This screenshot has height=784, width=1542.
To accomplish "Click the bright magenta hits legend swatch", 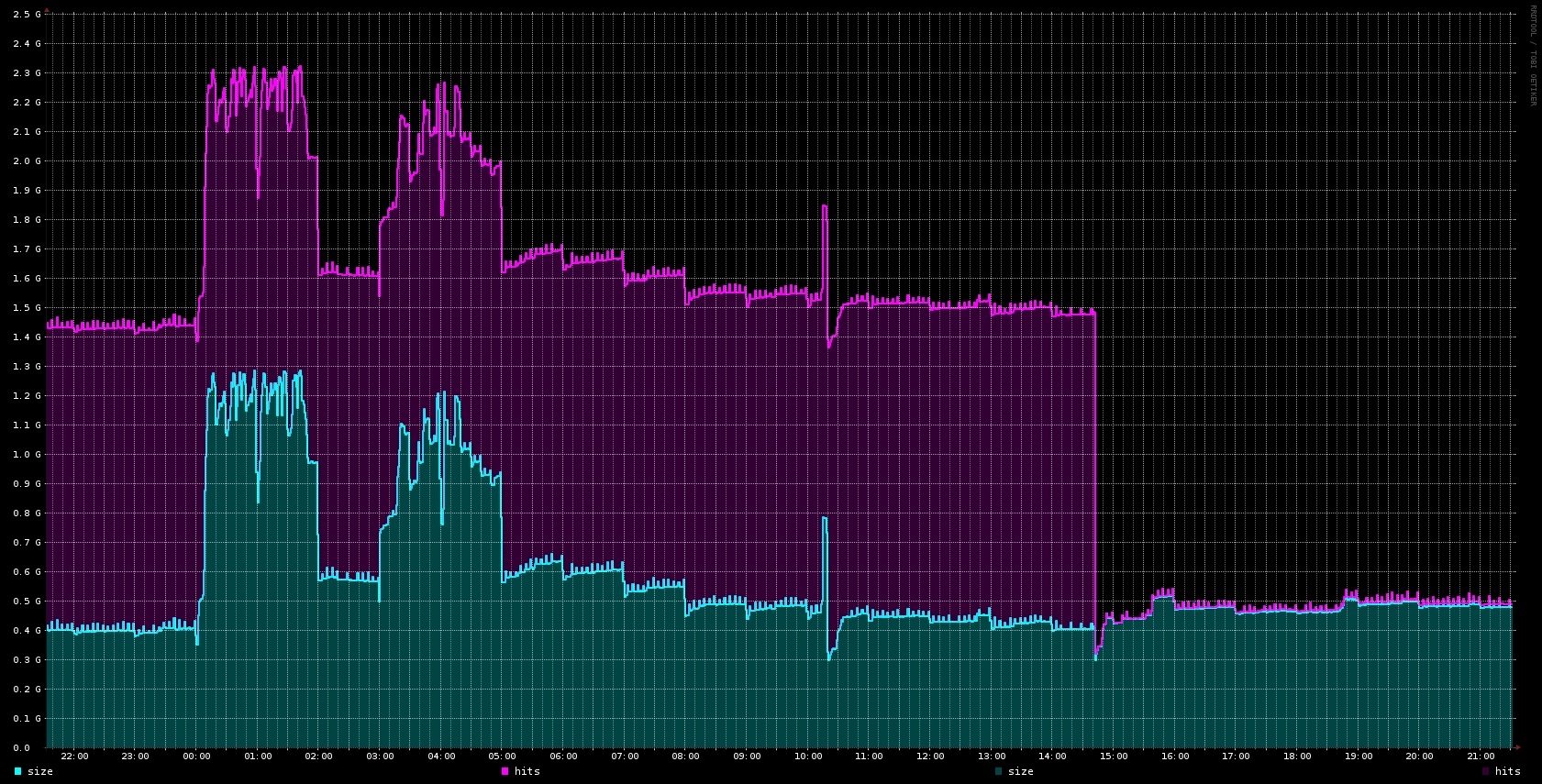I will (505, 771).
